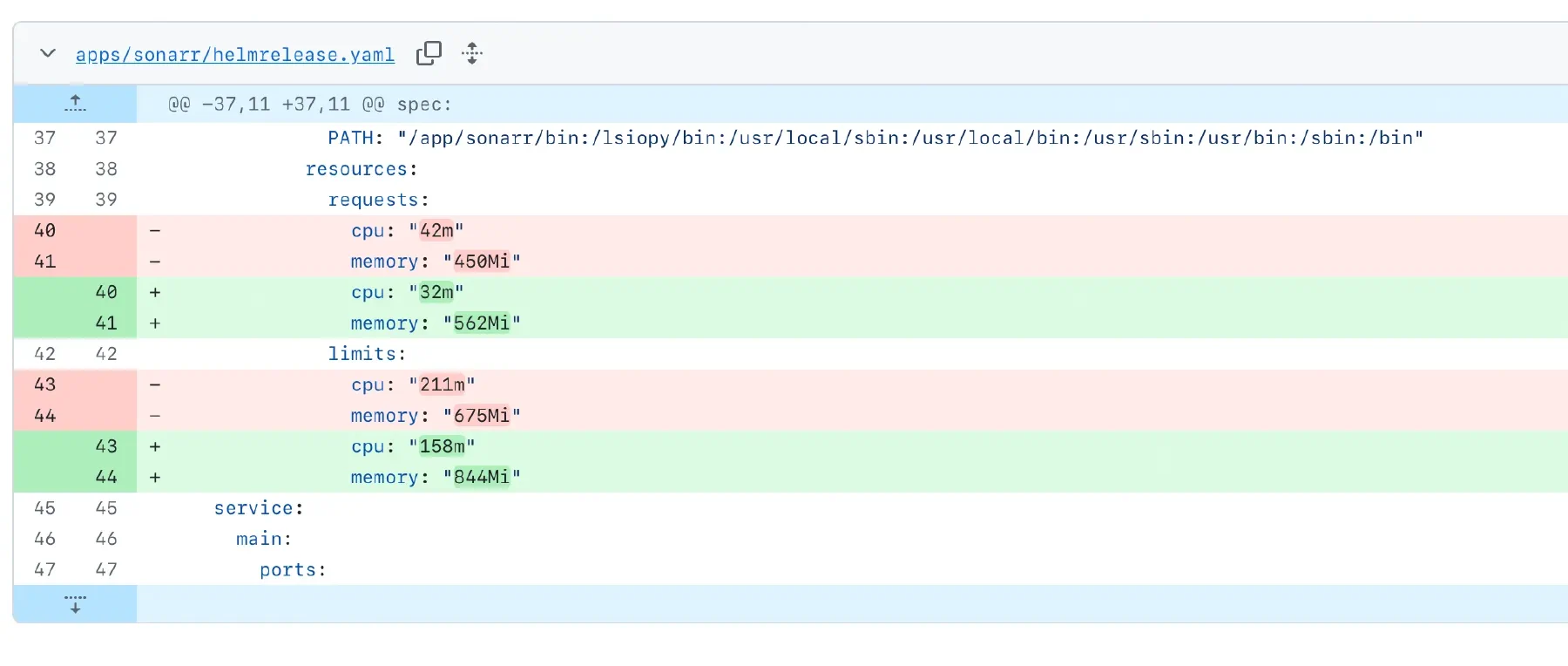The image size is (1568, 666).
Task: Select removed line memory: "675Mi"
Action: pos(436,416)
